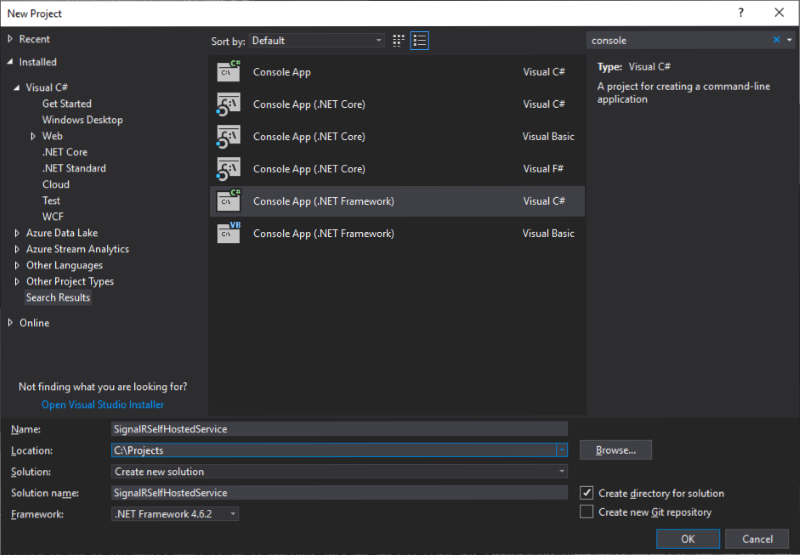
Task: Open search box options dropdown arrow
Action: click(789, 40)
